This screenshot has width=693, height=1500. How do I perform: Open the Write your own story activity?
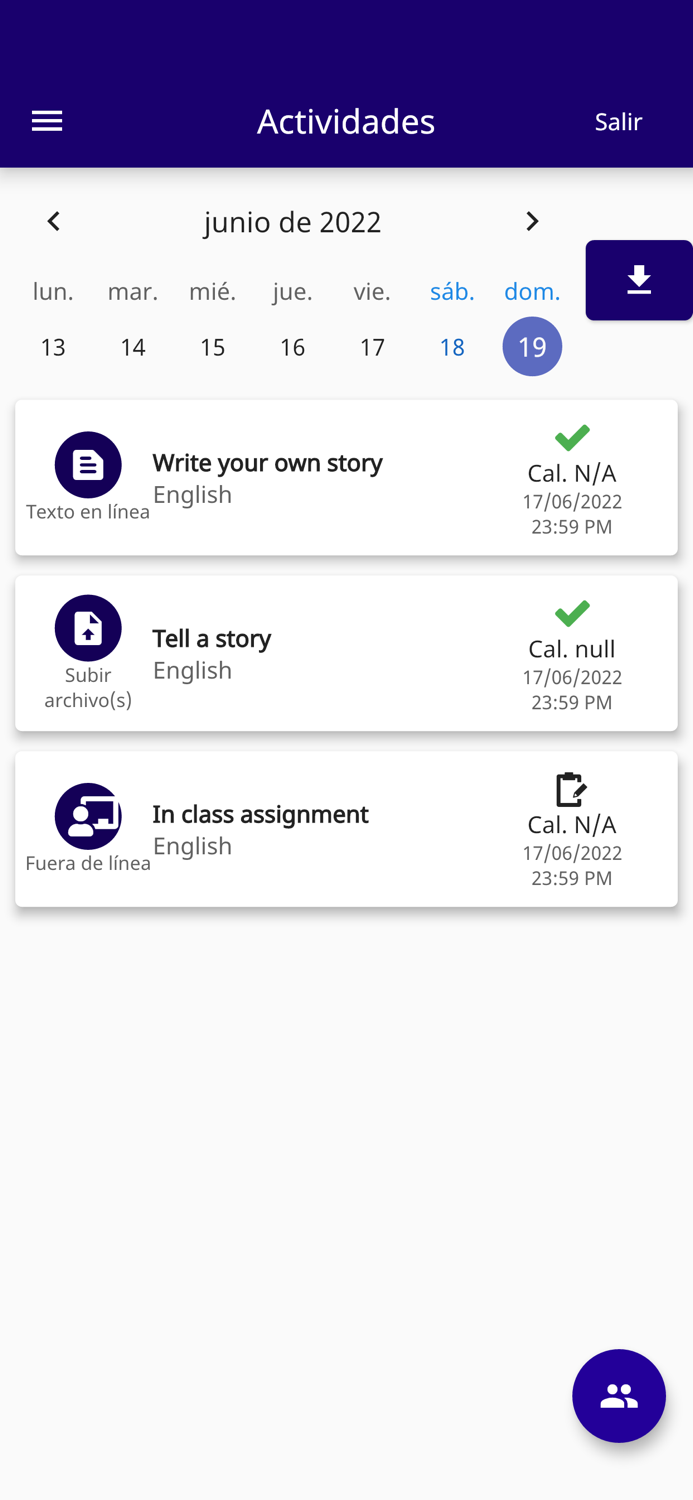267,463
